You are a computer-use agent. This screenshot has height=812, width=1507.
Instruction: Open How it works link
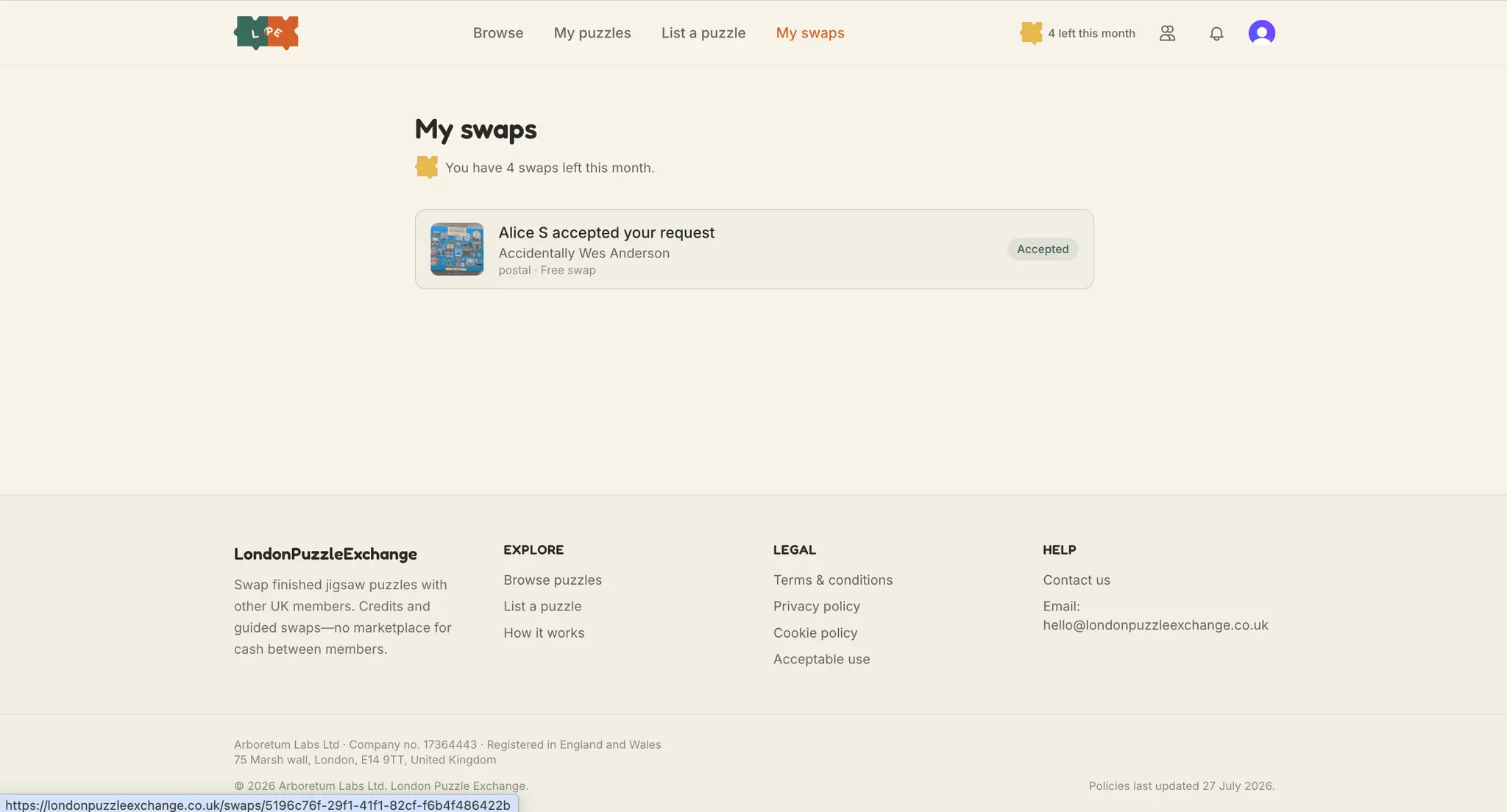coord(544,633)
